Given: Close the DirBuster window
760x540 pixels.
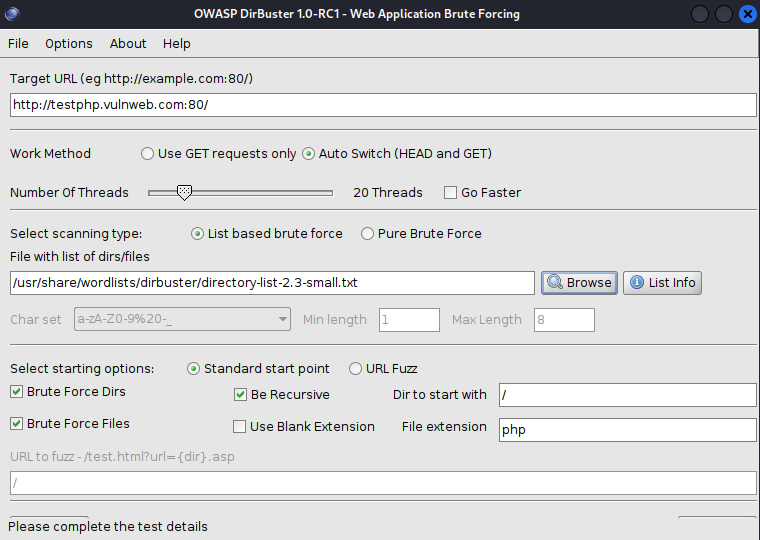Looking at the screenshot, I should click(748, 14).
